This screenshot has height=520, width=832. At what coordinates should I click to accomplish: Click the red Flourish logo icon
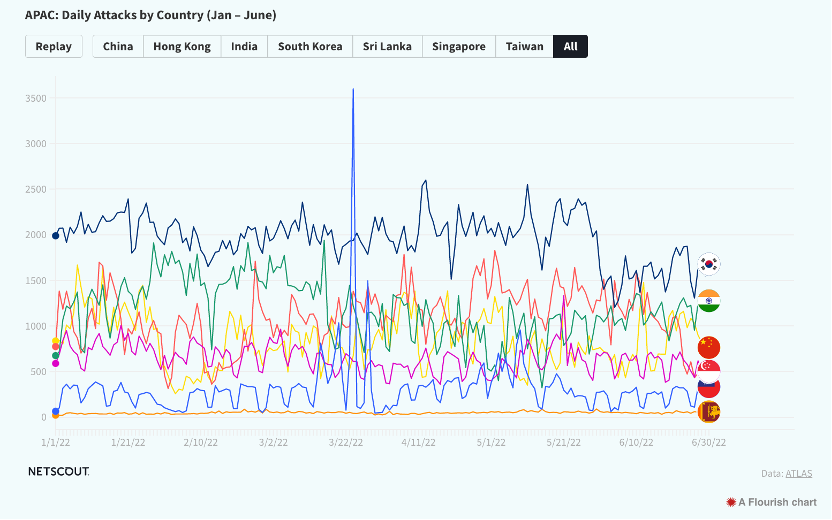731,502
